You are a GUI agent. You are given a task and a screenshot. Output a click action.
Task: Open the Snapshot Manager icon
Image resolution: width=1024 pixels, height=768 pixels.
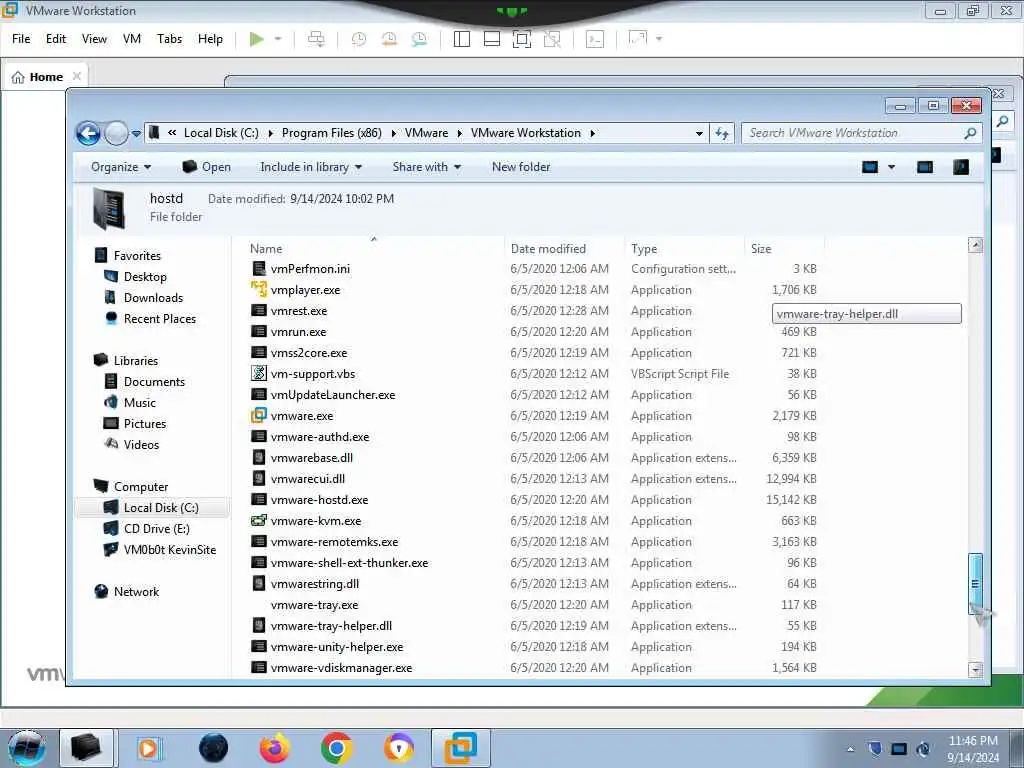point(419,39)
